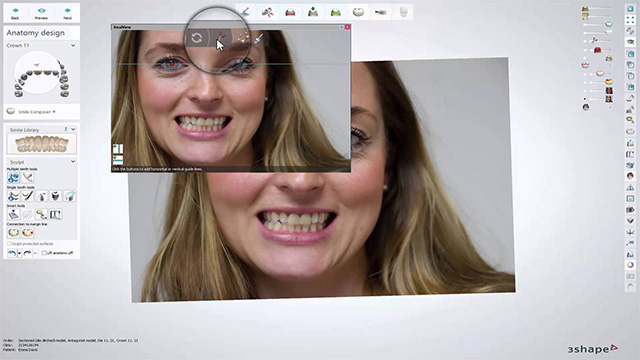
Task: Click first Connection to margin line icon
Action: tap(13, 233)
